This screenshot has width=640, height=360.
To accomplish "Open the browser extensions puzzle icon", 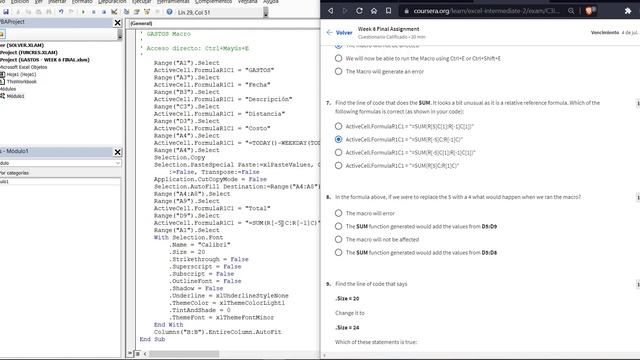I will [628, 11].
